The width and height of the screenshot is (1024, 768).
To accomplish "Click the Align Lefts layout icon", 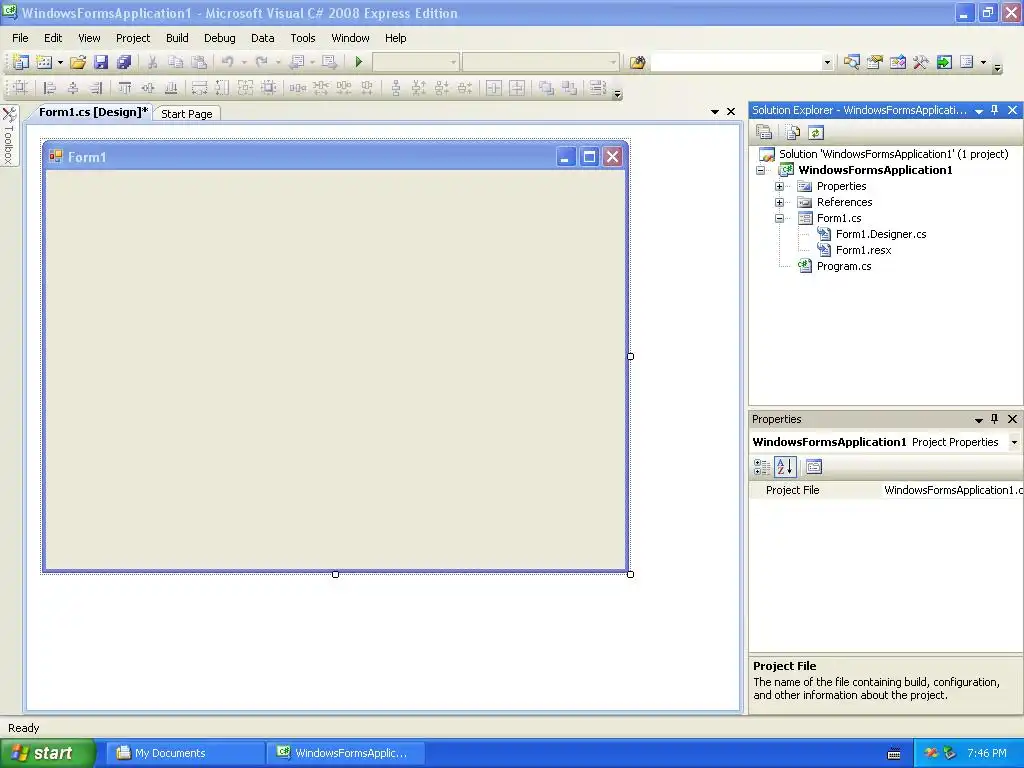I will tap(50, 88).
